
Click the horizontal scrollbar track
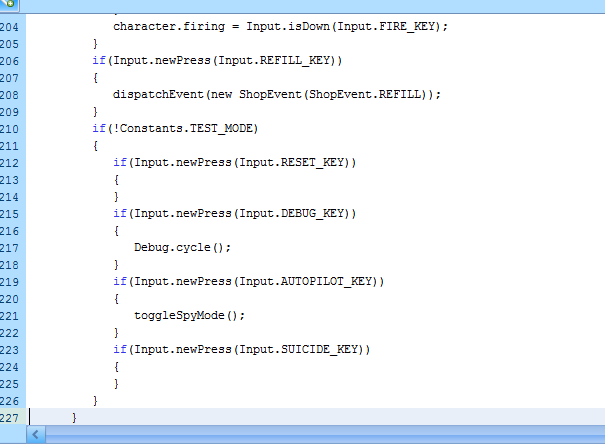coord(325,435)
